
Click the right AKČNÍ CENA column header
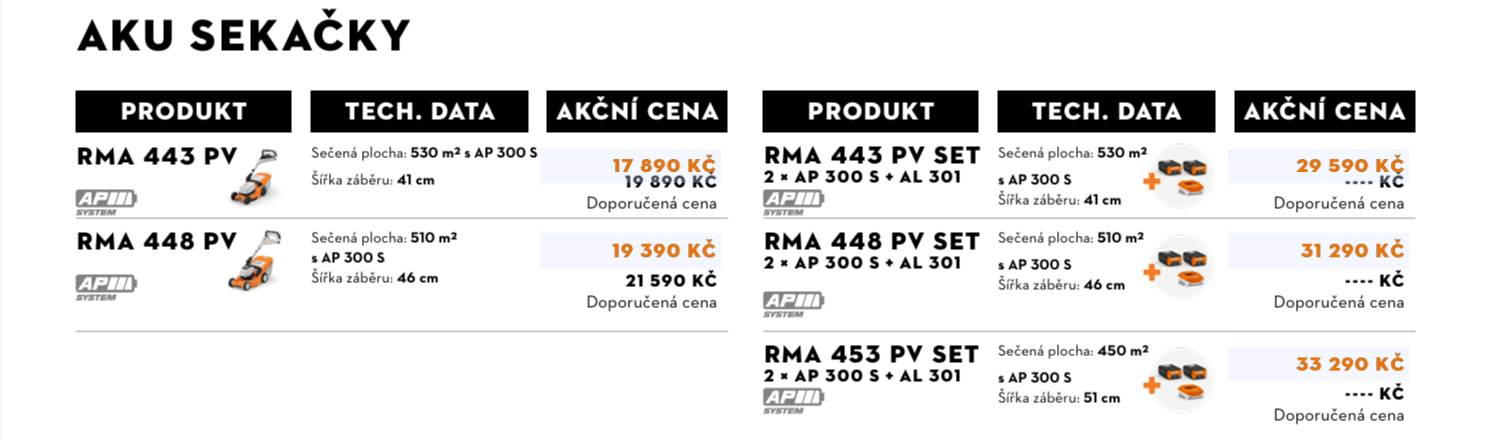click(x=1323, y=111)
